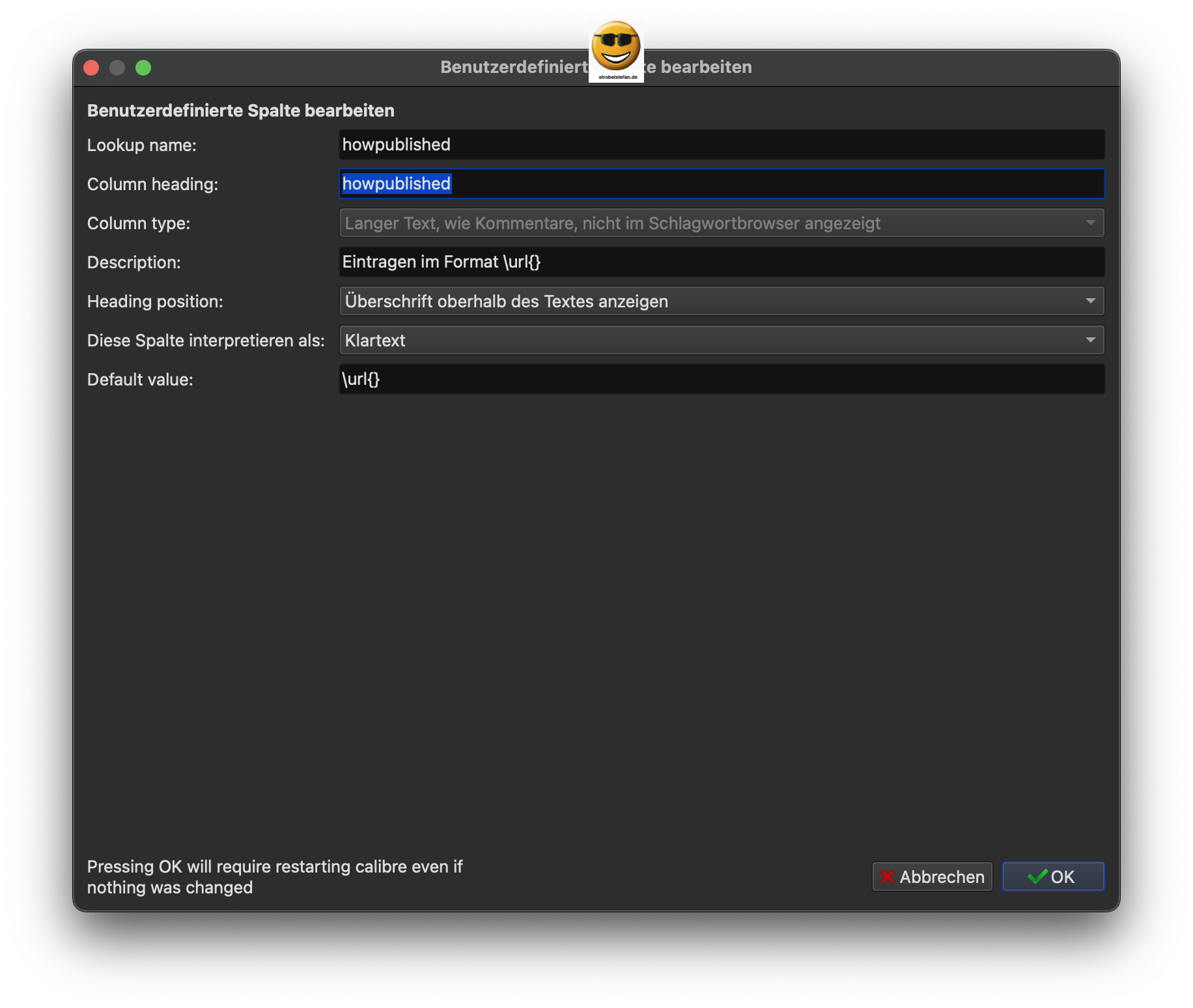Expand the Heading position dropdown
This screenshot has height=1008, width=1193.
pos(722,301)
